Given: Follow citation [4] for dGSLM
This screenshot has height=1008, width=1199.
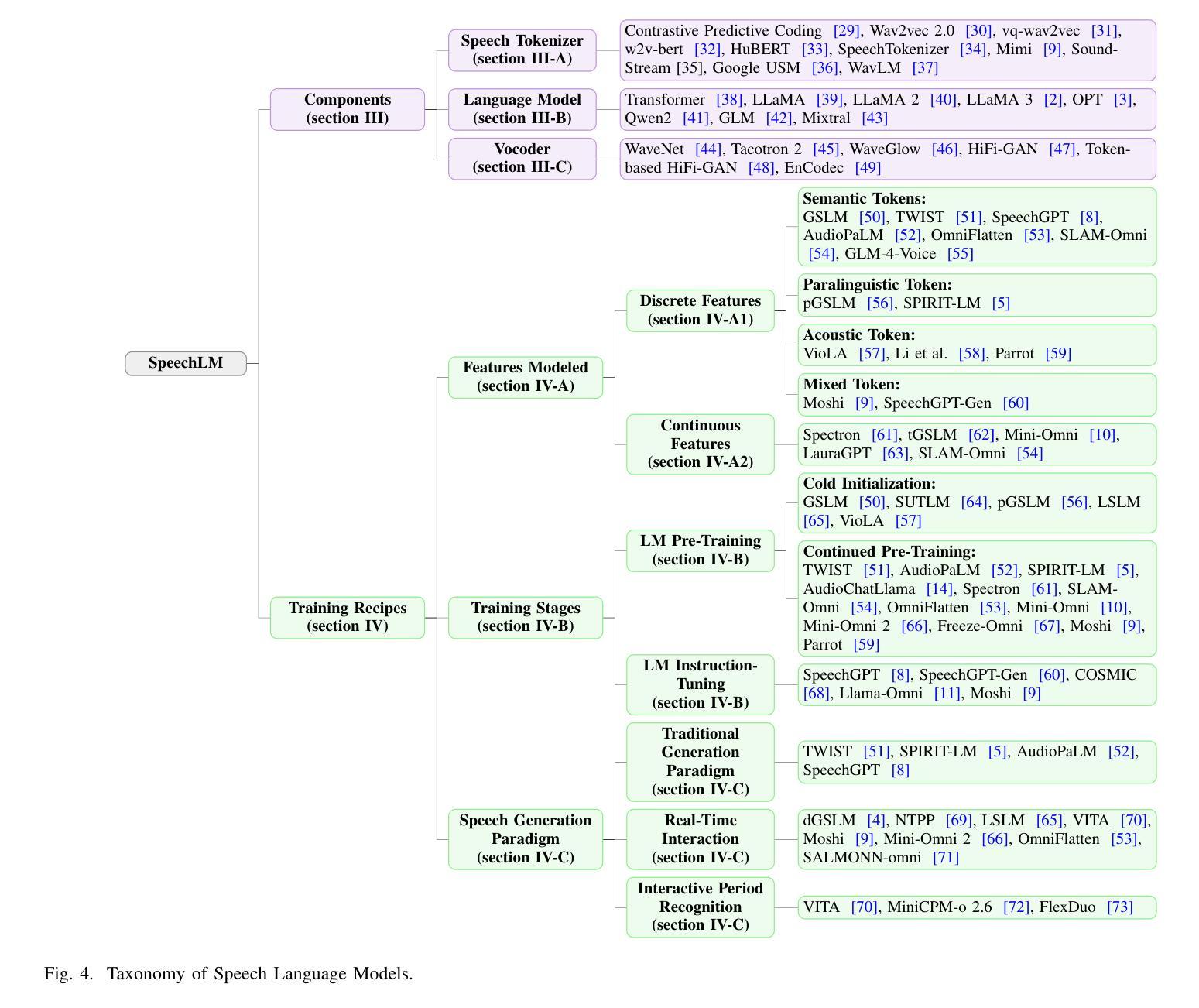Looking at the screenshot, I should [x=876, y=821].
